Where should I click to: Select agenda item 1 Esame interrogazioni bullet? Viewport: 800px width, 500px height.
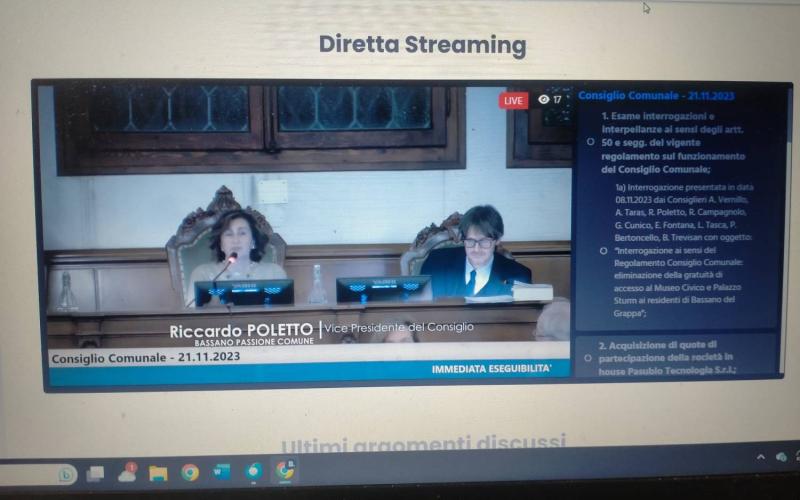pyautogui.click(x=590, y=142)
